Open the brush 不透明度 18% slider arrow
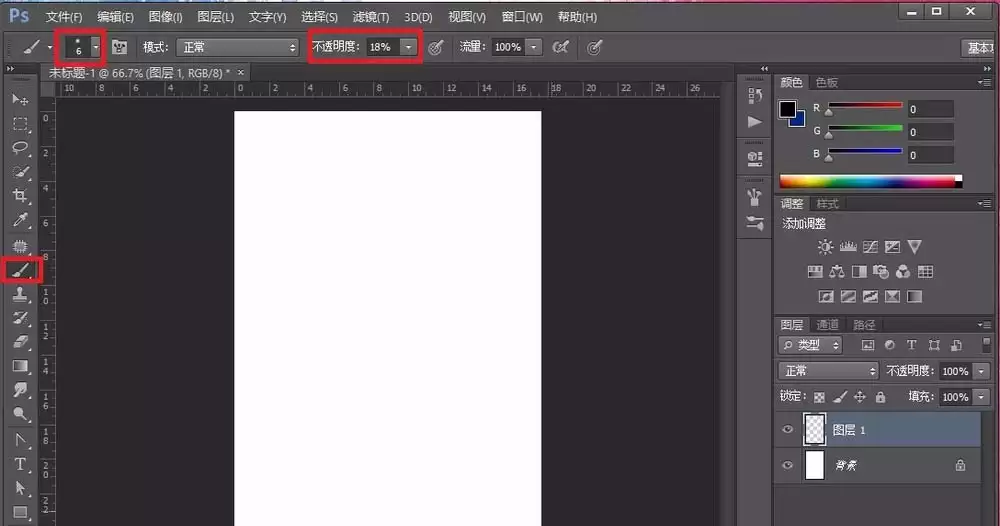1000x526 pixels. tap(408, 47)
